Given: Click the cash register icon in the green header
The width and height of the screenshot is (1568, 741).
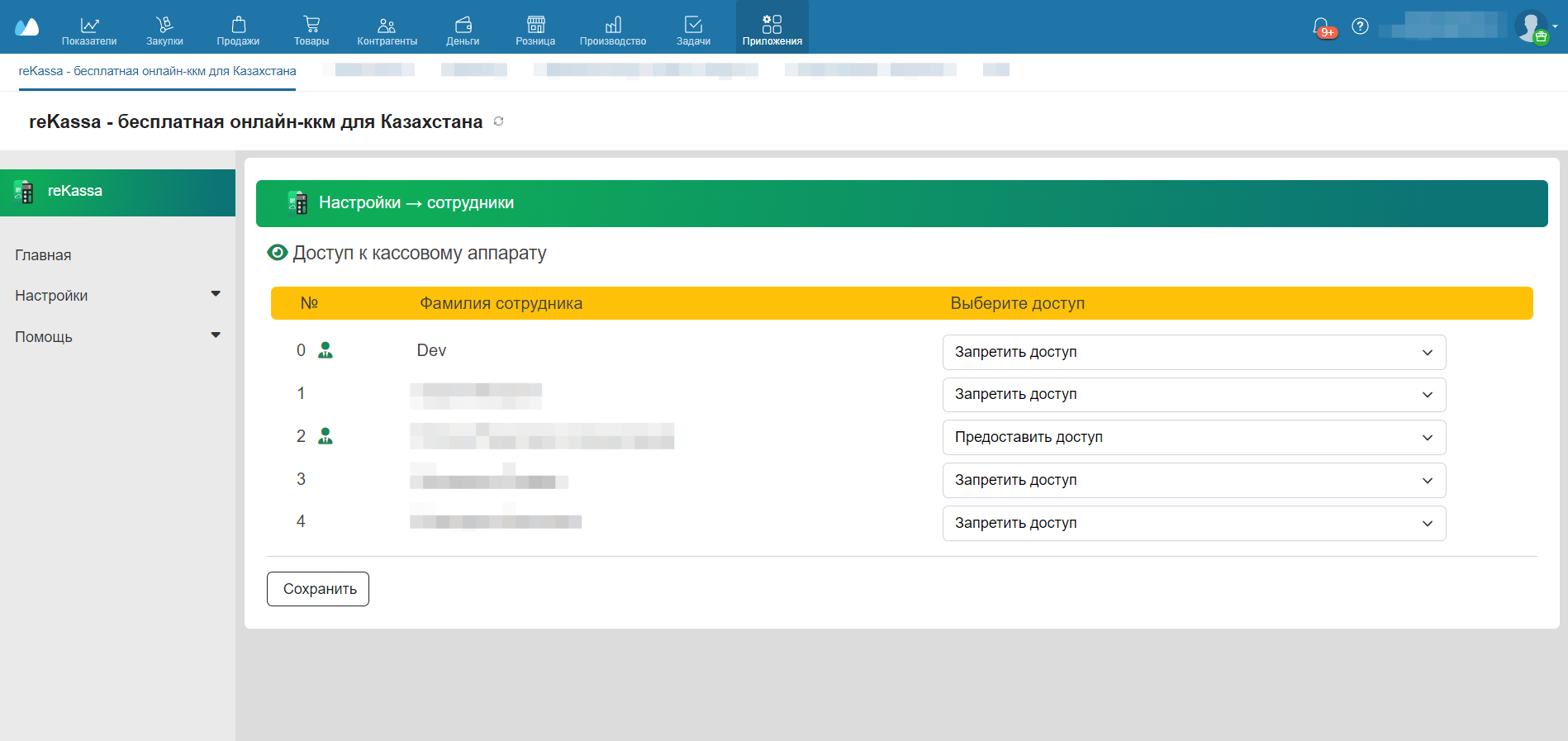Looking at the screenshot, I should coord(297,202).
